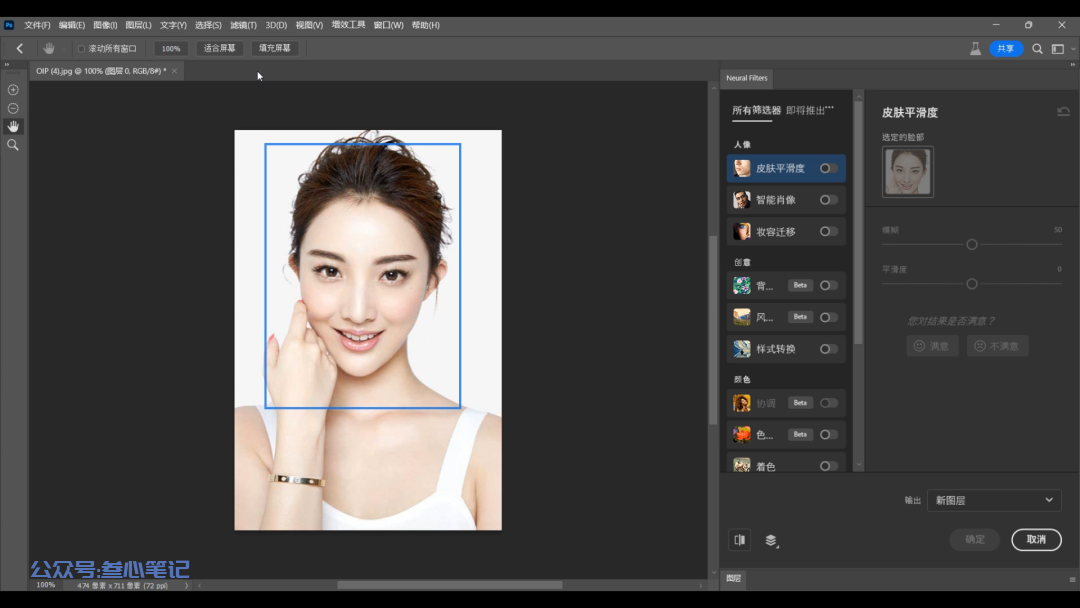Click the 100% zoom button
Screen dimensions: 1080x608
[171, 49]
